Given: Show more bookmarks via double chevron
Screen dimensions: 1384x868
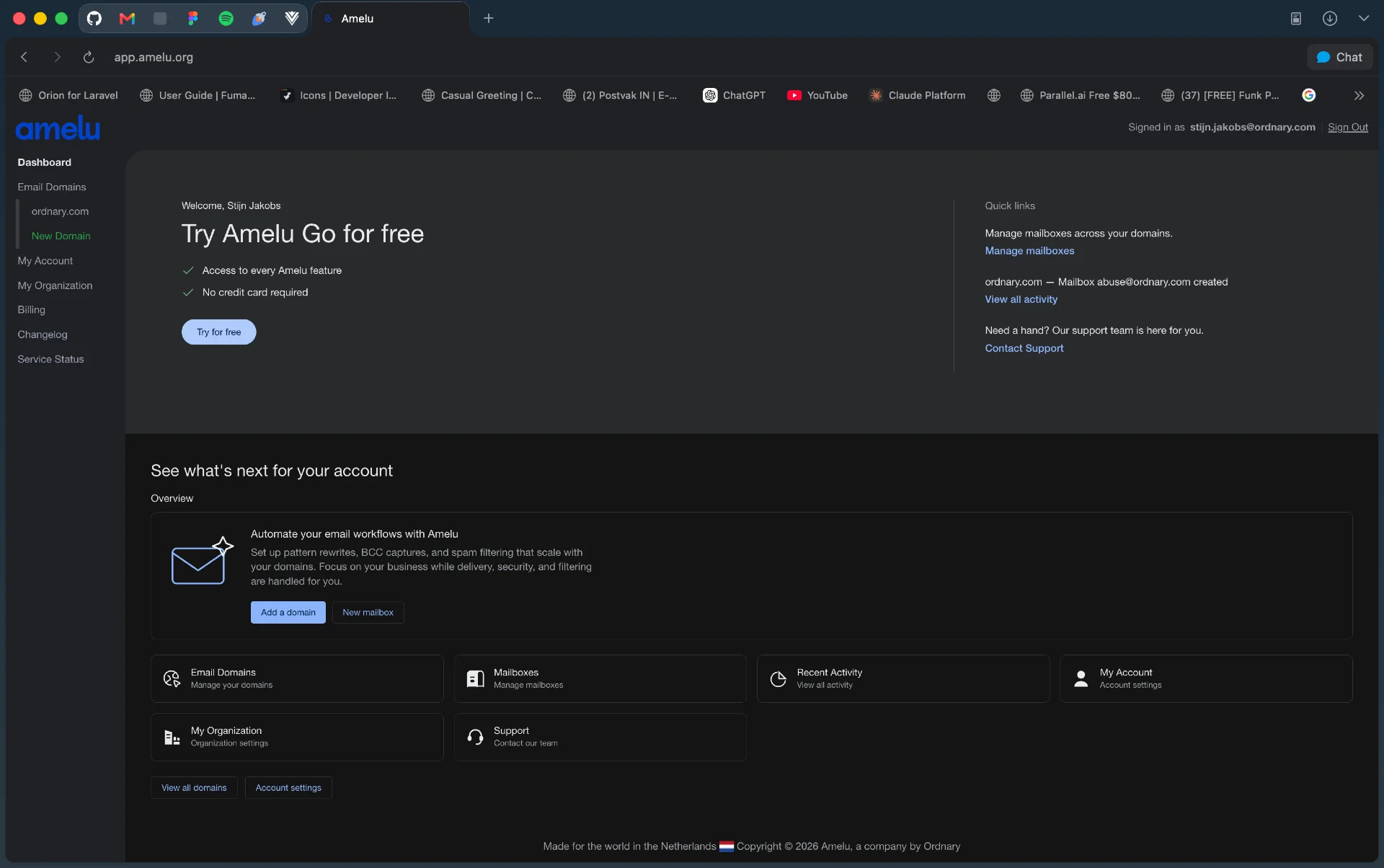Looking at the screenshot, I should pyautogui.click(x=1359, y=95).
